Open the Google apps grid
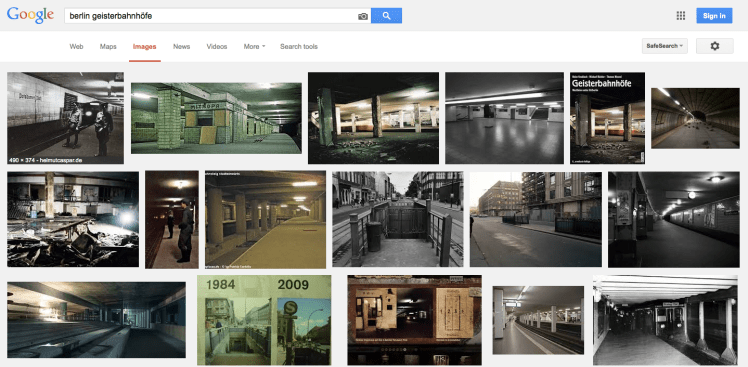The height and width of the screenshot is (367, 748). [x=681, y=16]
